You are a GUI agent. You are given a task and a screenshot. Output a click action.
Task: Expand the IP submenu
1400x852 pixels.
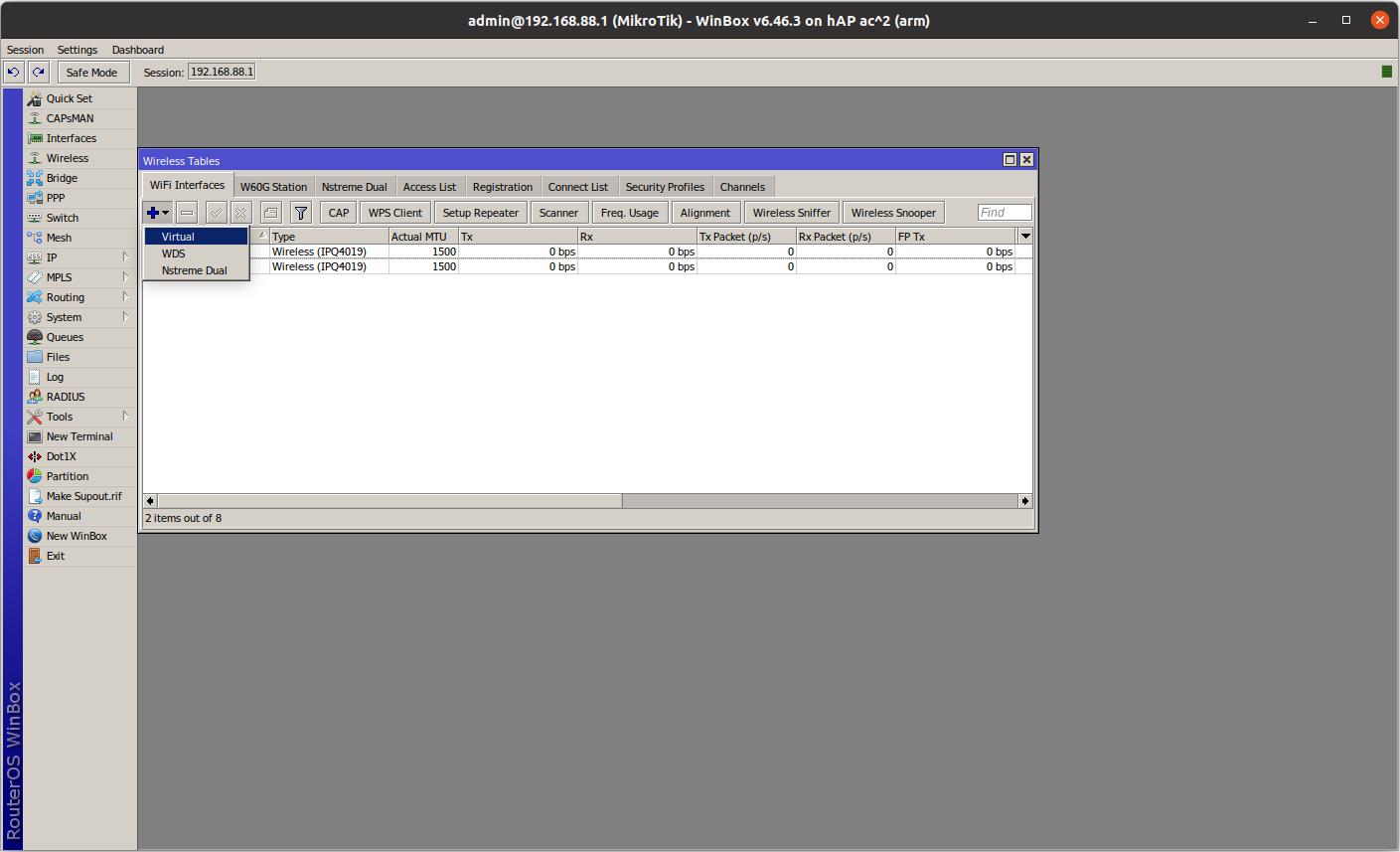click(125, 257)
